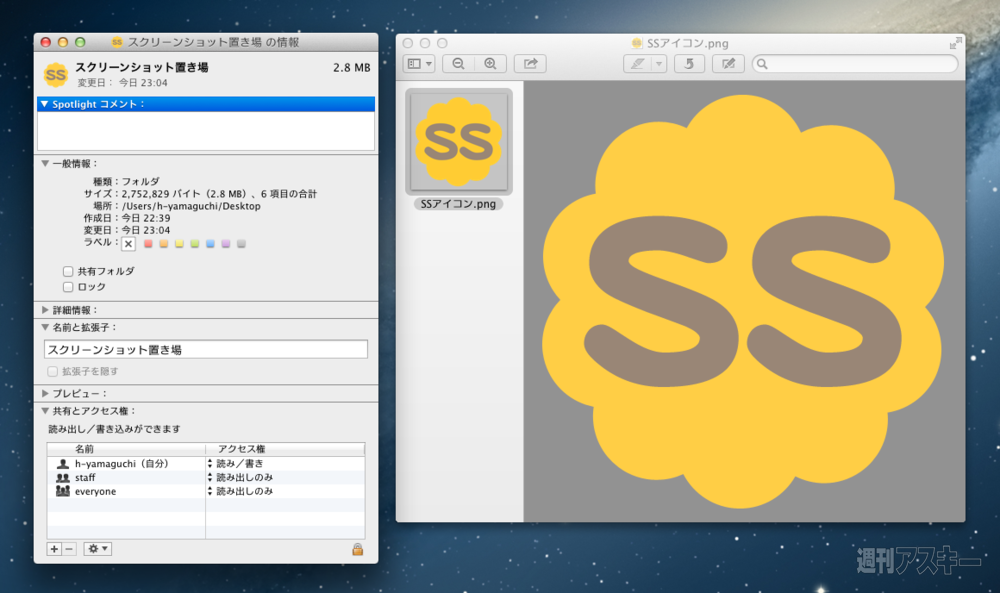Expand the 詳細情報 section
The height and width of the screenshot is (593, 1000).
tap(45, 310)
